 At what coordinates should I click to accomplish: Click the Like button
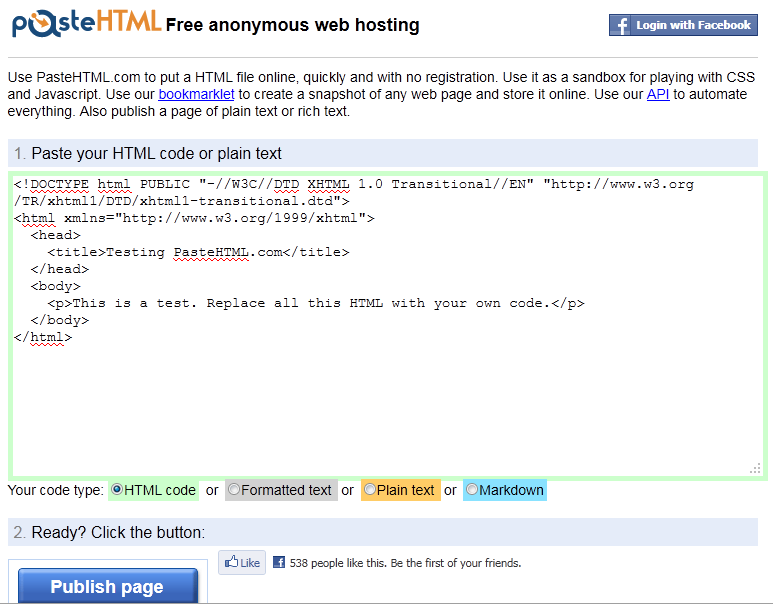coord(242,563)
